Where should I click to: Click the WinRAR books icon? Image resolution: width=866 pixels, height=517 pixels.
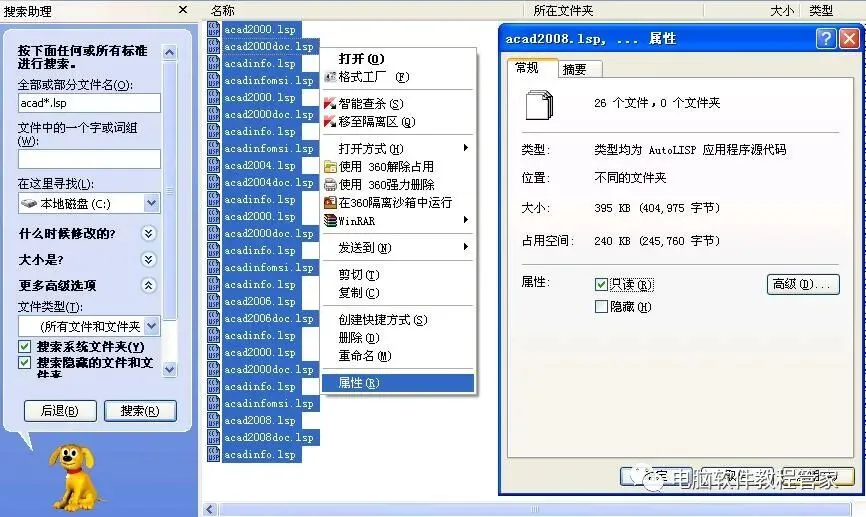click(x=330, y=220)
